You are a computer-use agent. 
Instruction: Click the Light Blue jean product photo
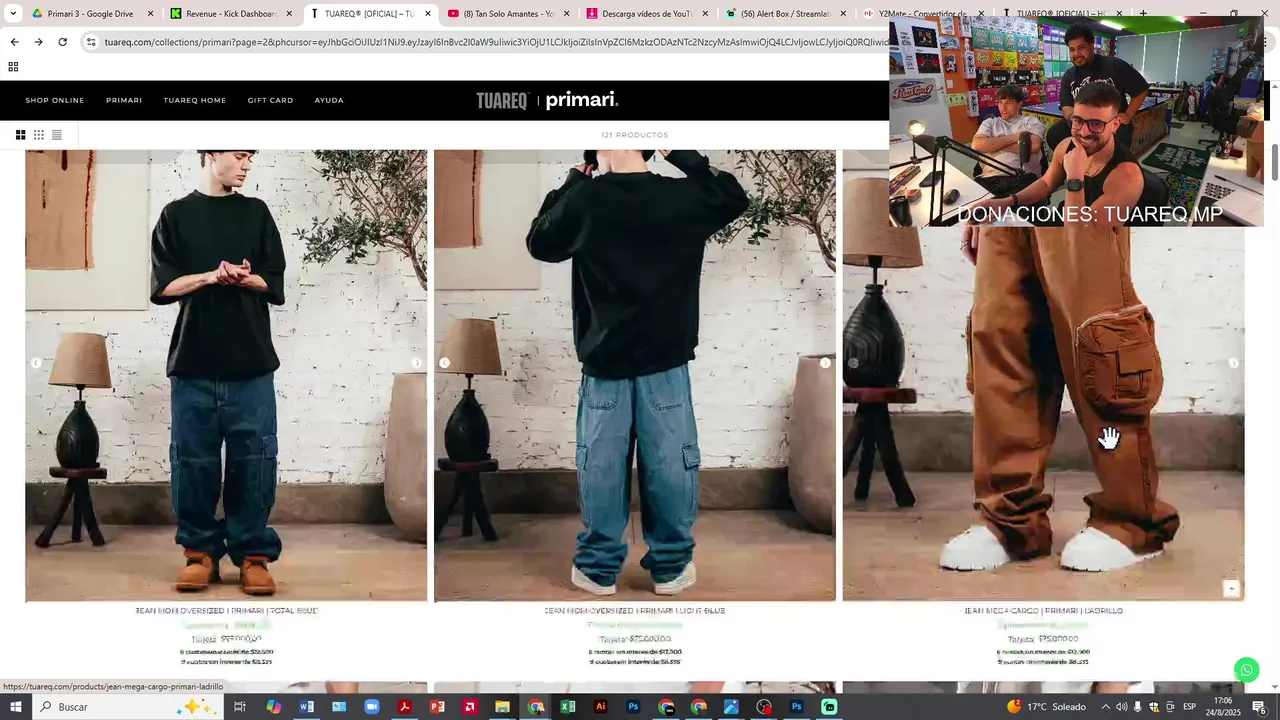click(635, 376)
